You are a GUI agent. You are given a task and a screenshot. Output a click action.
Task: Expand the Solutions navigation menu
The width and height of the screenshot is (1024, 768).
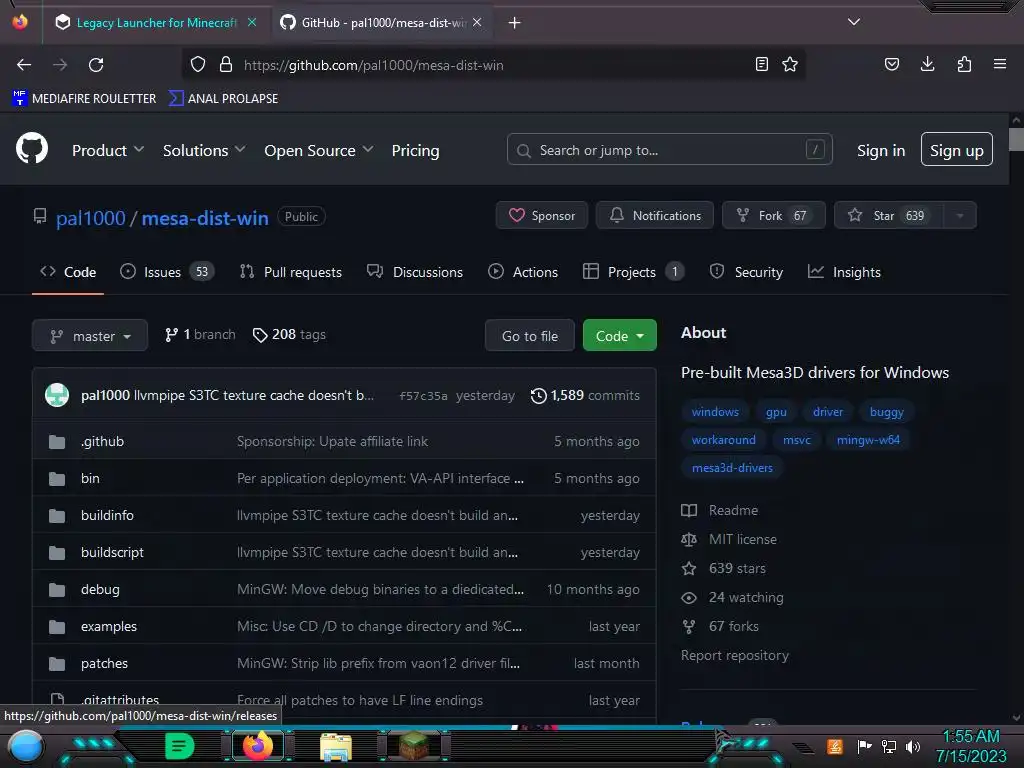(x=204, y=150)
